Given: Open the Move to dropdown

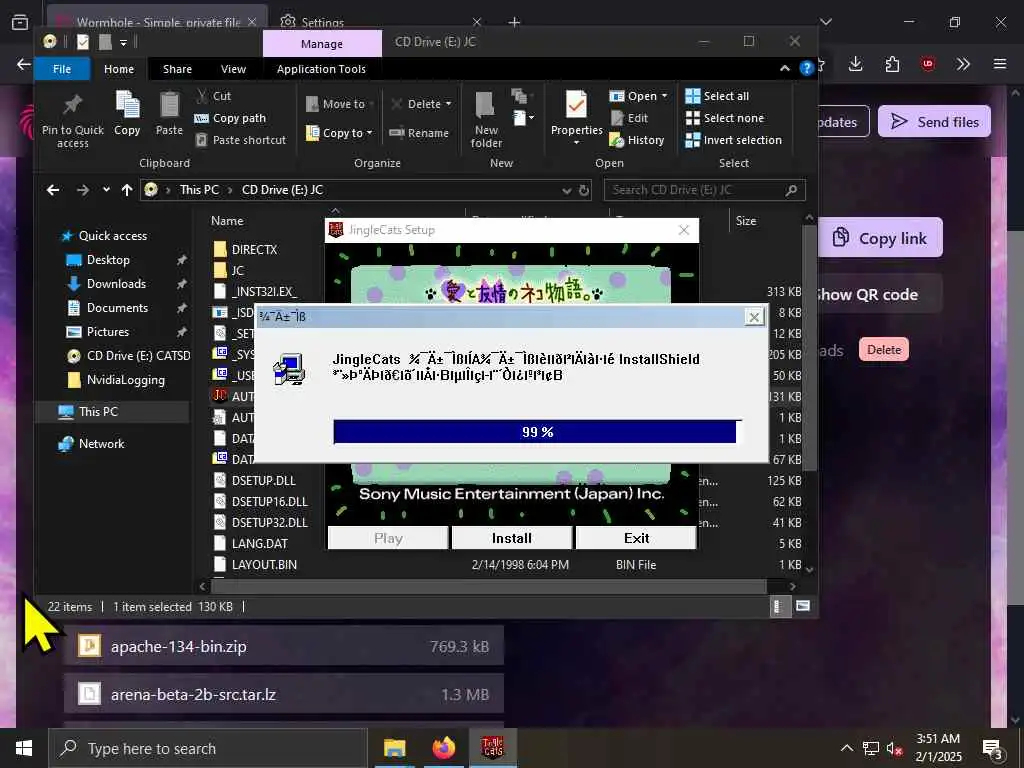Looking at the screenshot, I should [x=340, y=104].
